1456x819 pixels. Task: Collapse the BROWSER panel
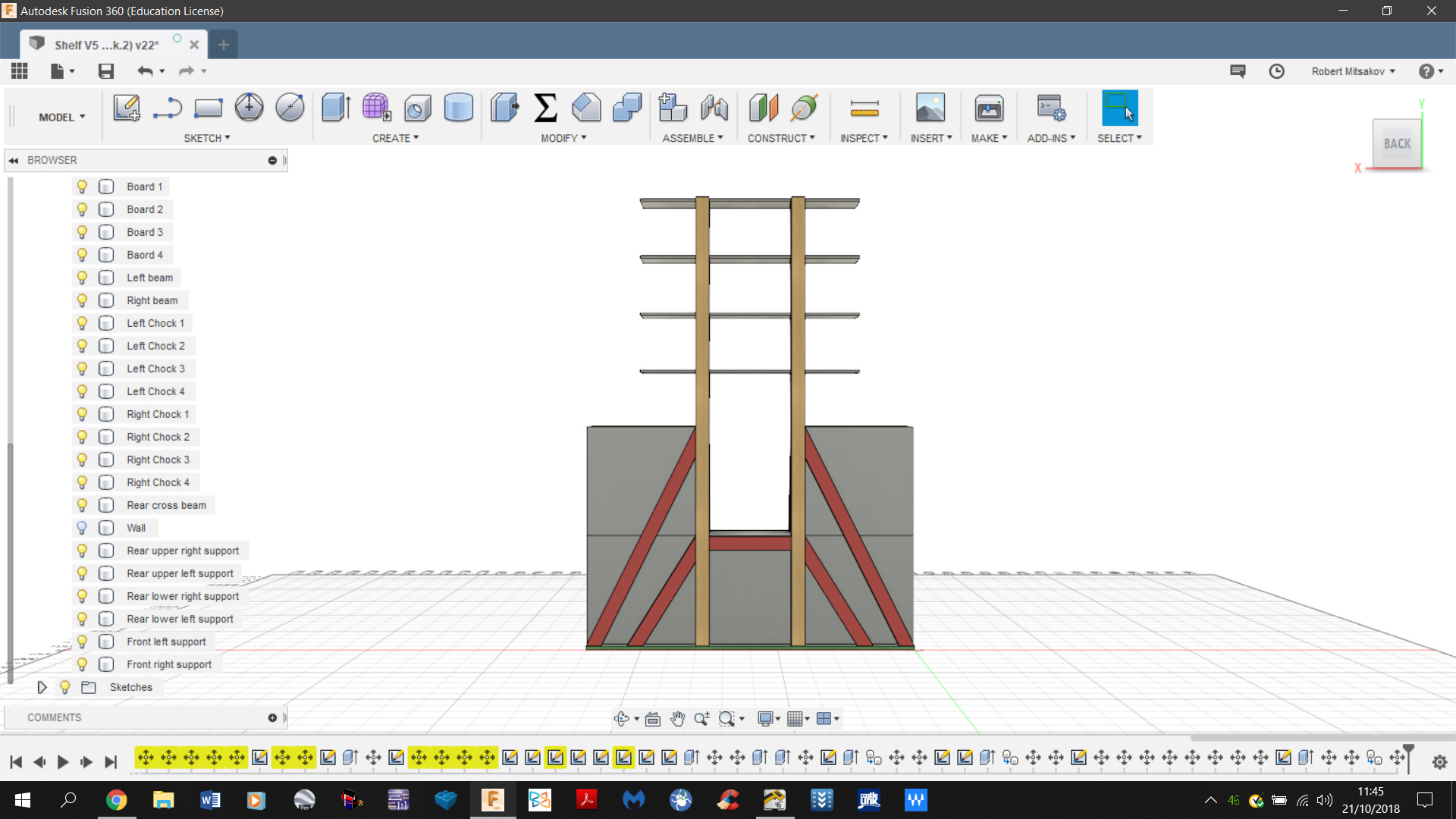tap(14, 160)
